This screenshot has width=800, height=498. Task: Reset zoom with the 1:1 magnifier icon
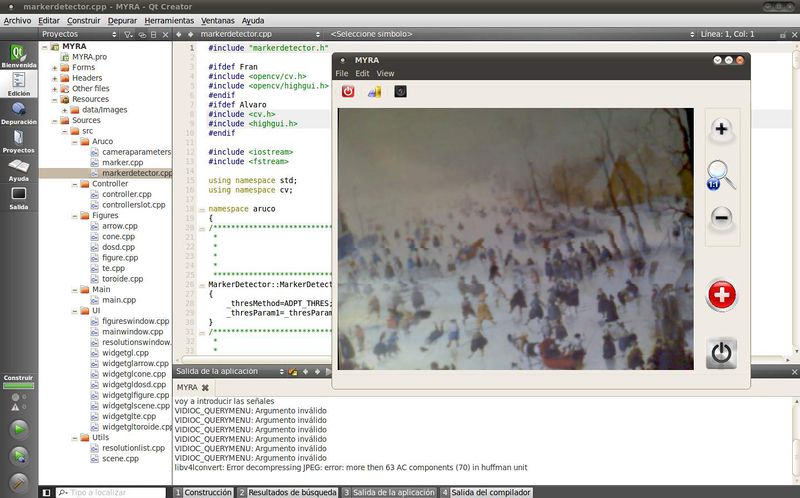click(720, 174)
